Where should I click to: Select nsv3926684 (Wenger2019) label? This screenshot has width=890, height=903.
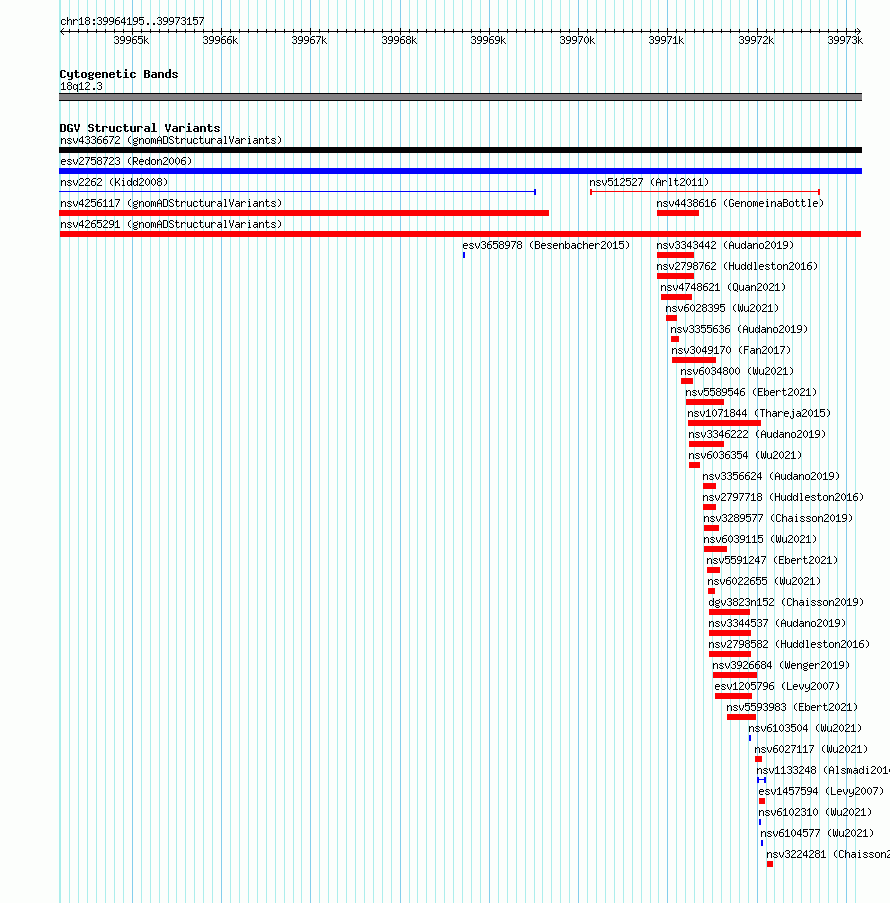pyautogui.click(x=781, y=666)
